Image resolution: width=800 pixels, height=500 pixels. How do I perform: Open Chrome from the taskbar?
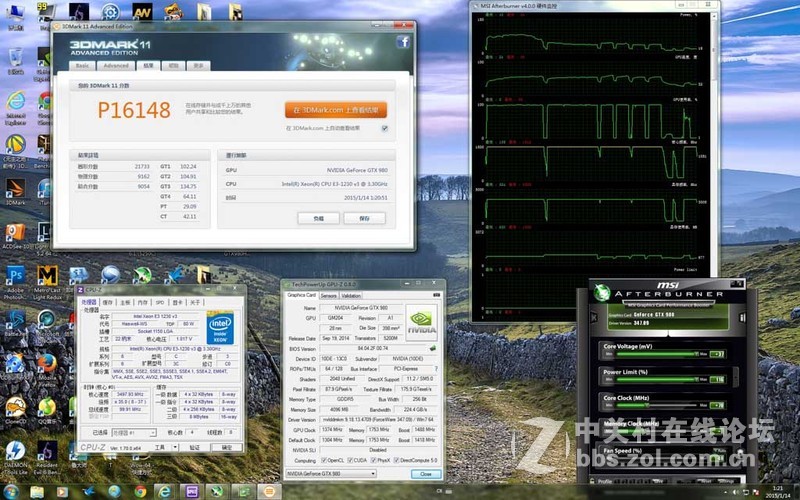click(x=140, y=492)
